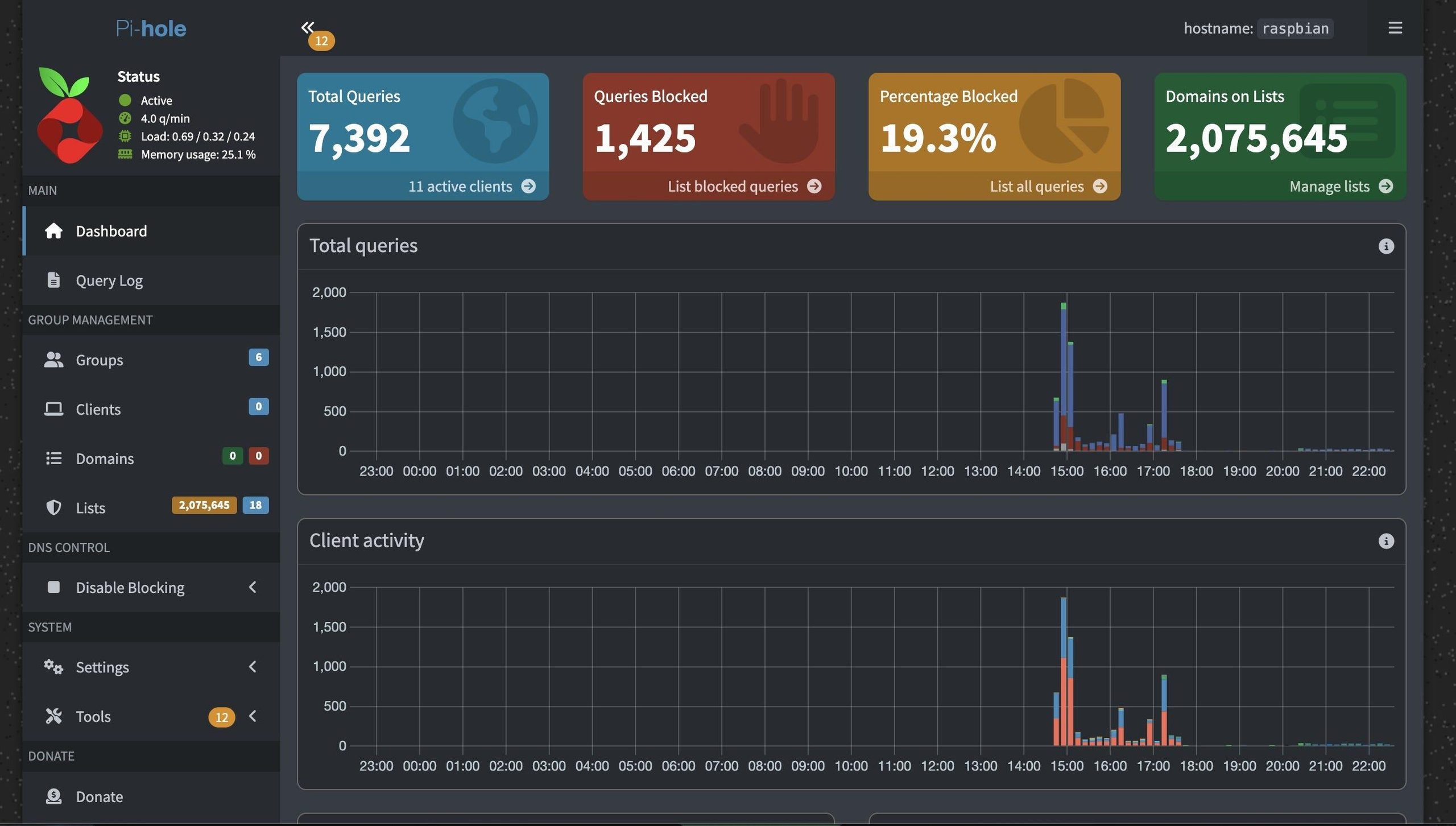This screenshot has width=1456, height=826.
Task: Click the hostname raspbian label
Action: click(1258, 28)
